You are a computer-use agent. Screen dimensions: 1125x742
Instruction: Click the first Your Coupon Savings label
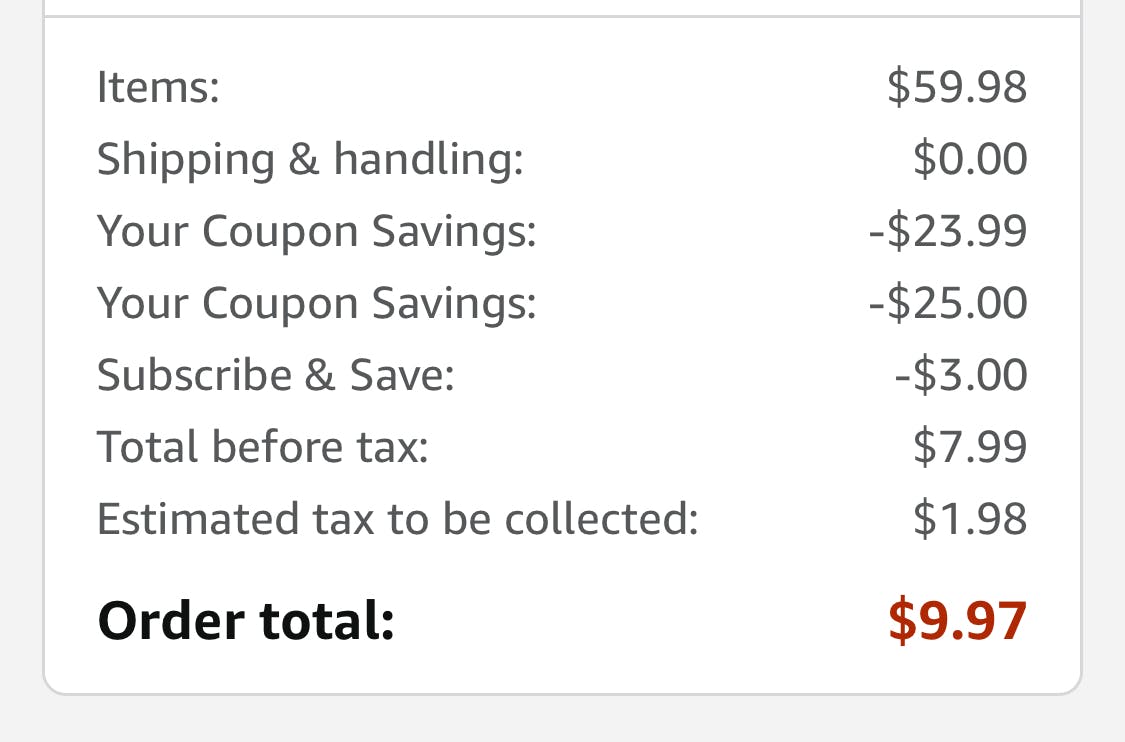pos(316,232)
